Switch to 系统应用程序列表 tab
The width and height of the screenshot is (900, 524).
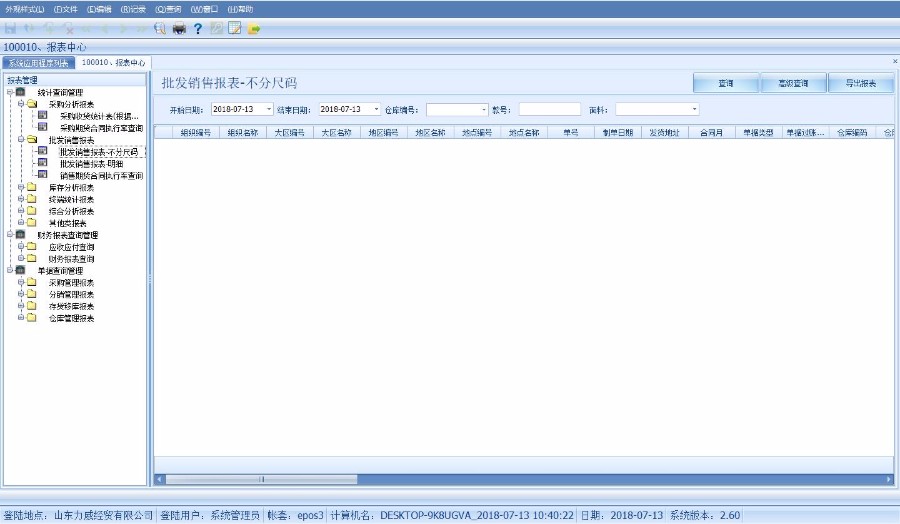(38, 63)
